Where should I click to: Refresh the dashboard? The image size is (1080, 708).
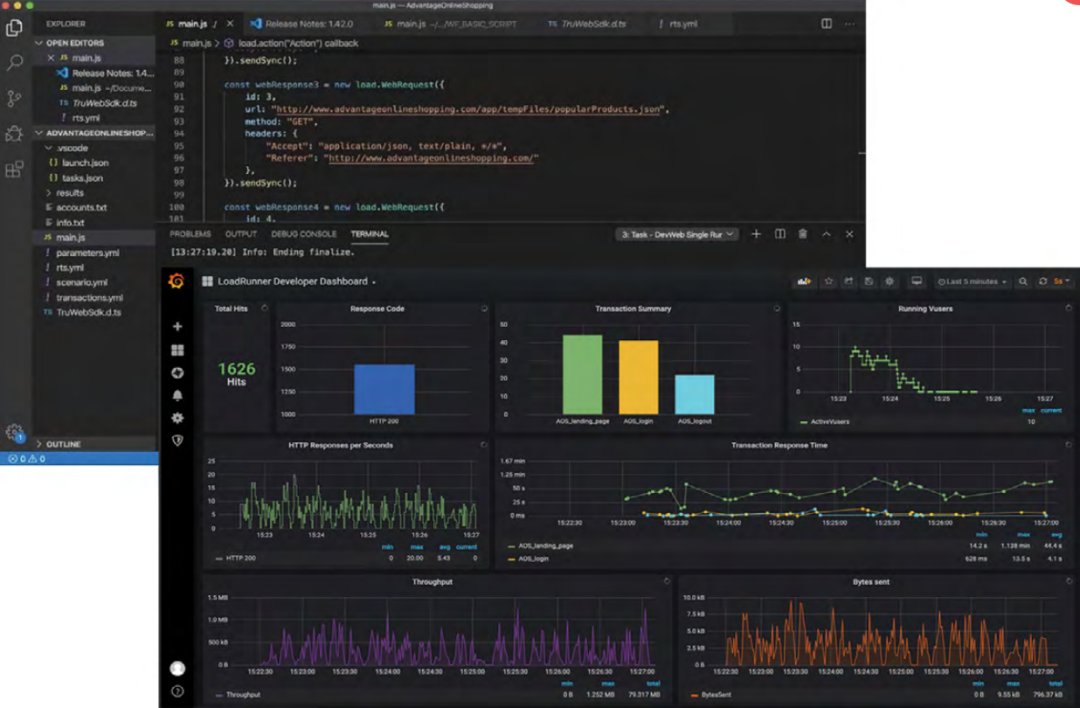tap(1043, 281)
